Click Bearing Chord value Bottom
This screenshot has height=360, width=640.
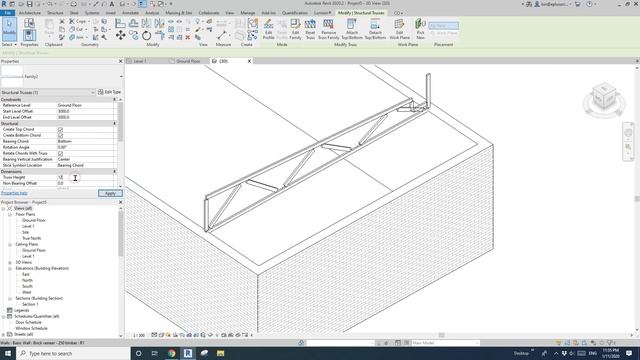(85, 141)
